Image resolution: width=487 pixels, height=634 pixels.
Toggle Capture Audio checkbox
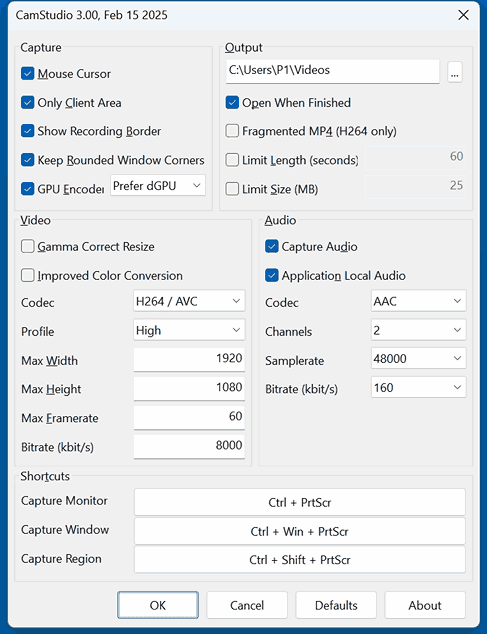(272, 246)
